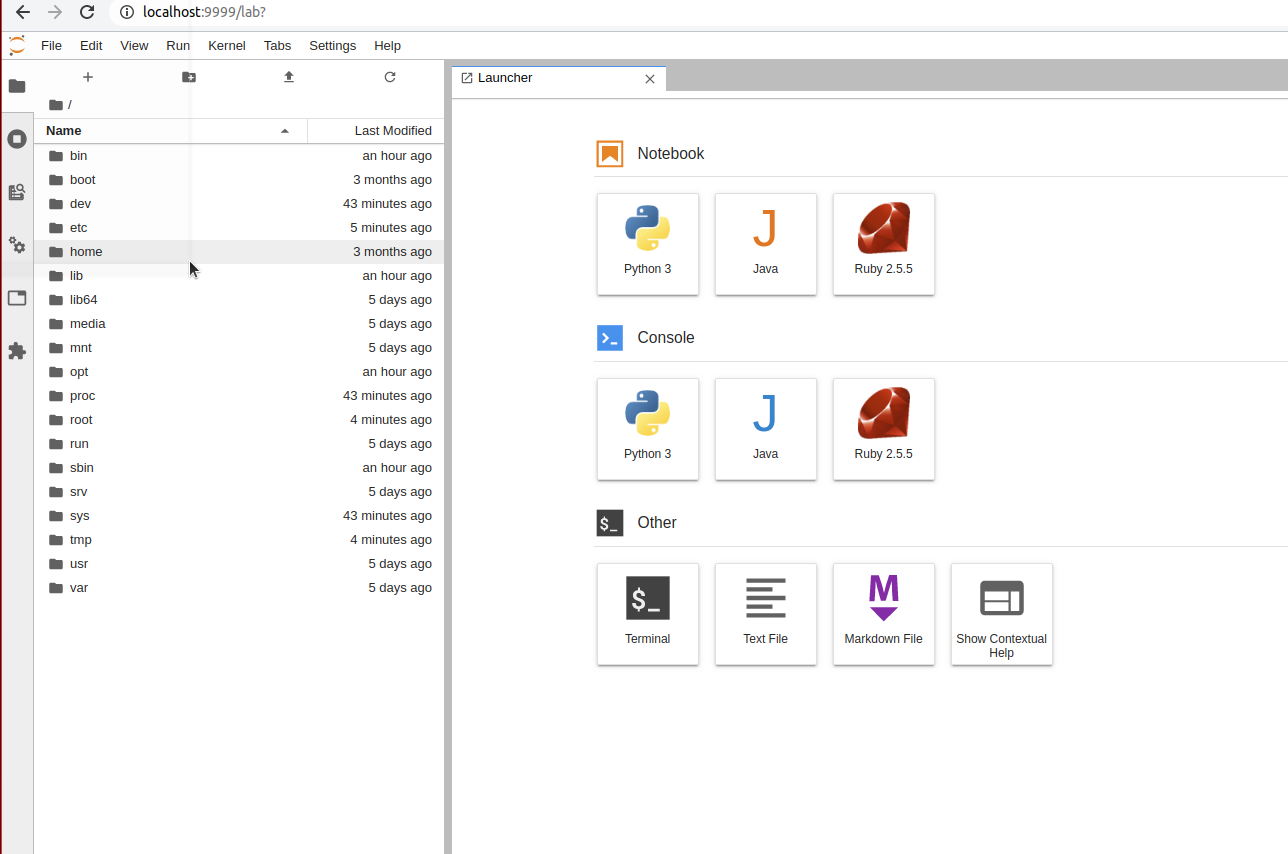Viewport: 1288px width, 854px height.
Task: Open the Kernel menu
Action: point(226,45)
